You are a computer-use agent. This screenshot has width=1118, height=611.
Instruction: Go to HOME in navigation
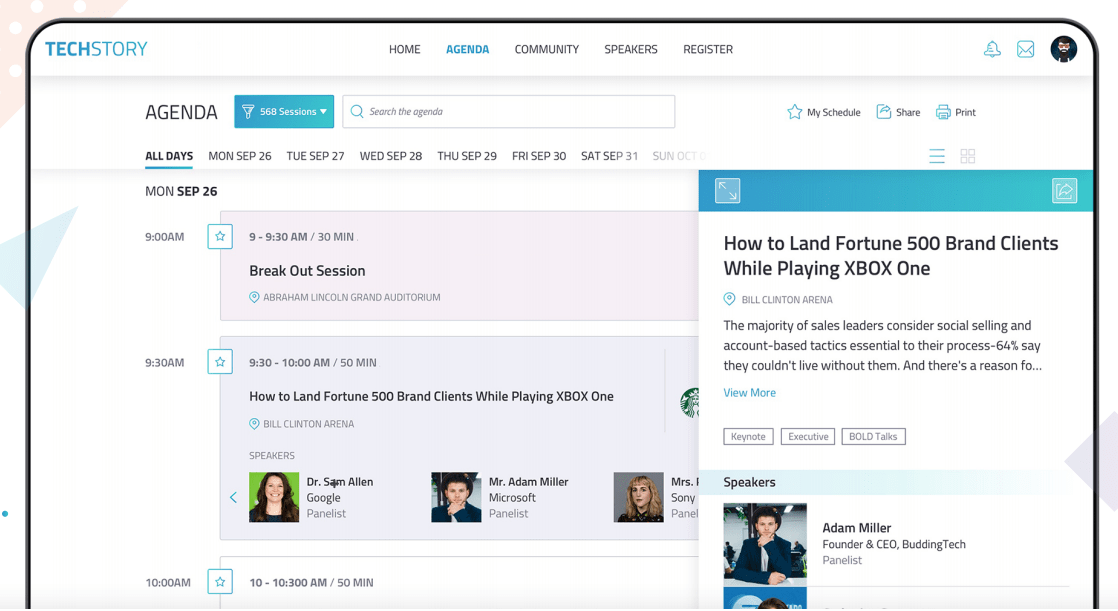[x=404, y=49]
